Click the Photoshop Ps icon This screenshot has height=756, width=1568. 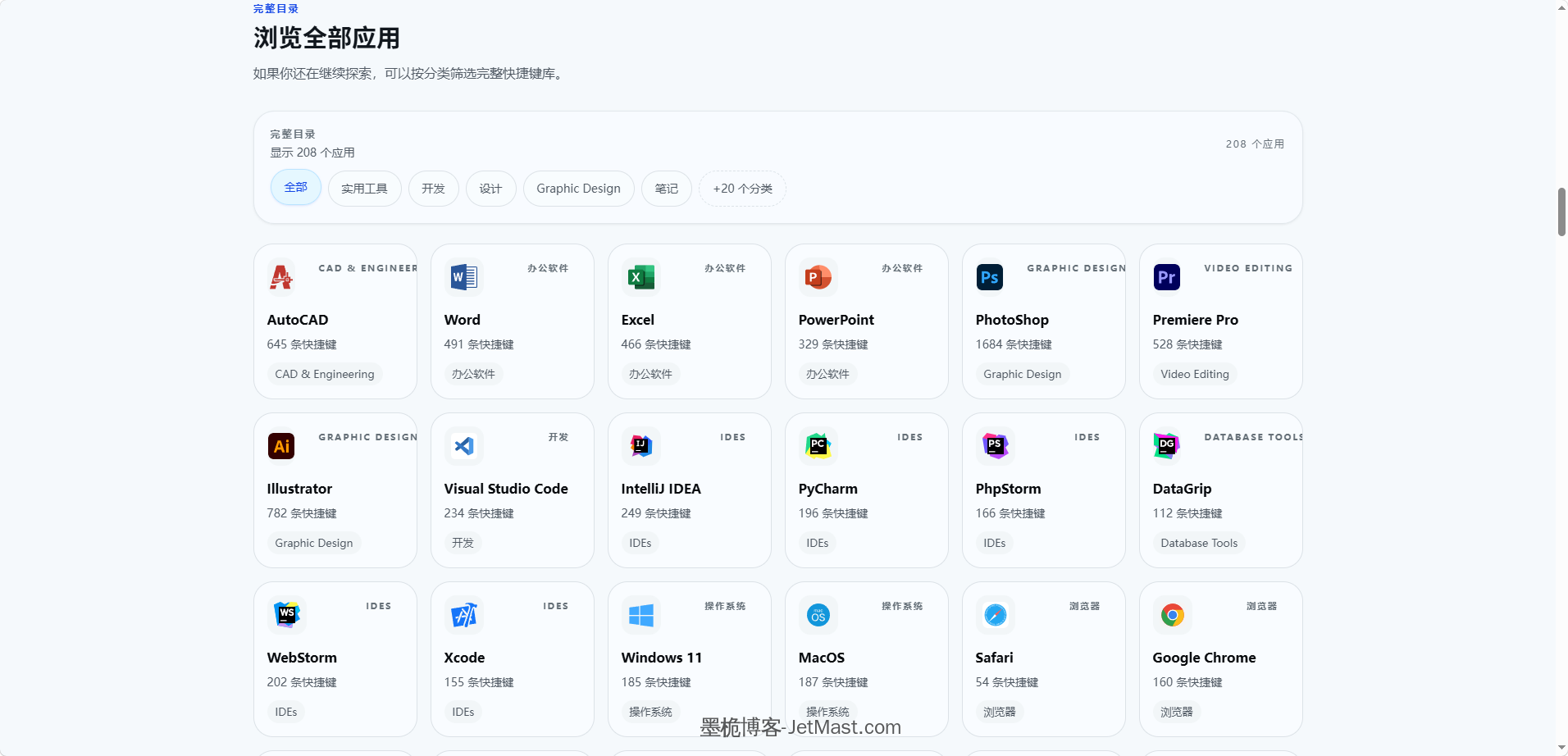990,277
